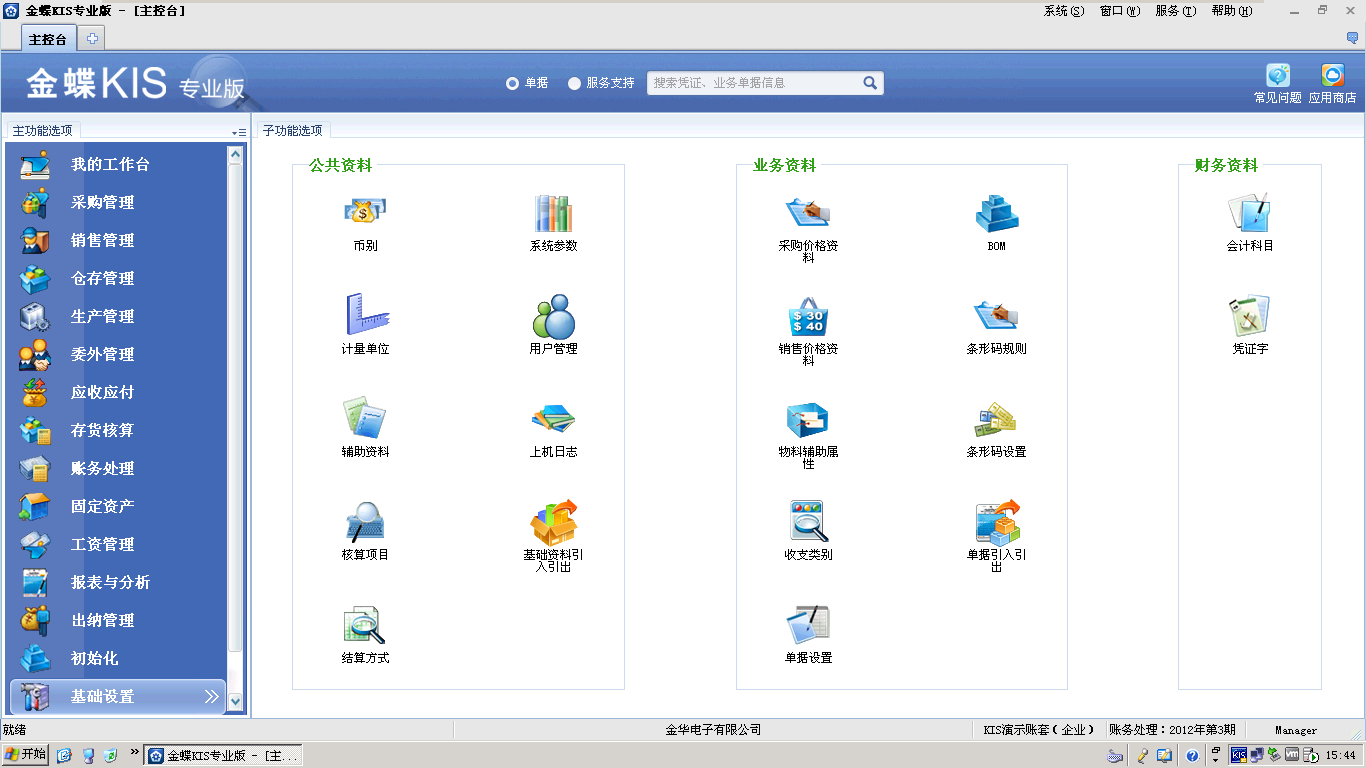Open 收支类别 income expense categories
Screen dimensions: 1366x768
[808, 523]
